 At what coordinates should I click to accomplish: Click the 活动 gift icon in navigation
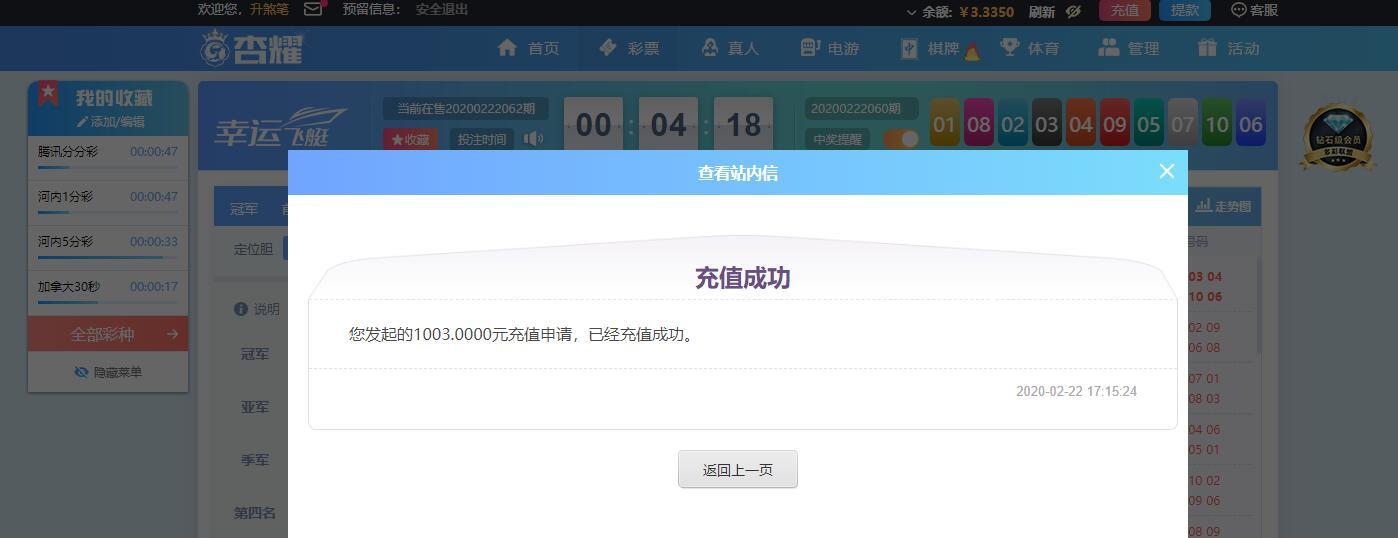coord(1207,48)
